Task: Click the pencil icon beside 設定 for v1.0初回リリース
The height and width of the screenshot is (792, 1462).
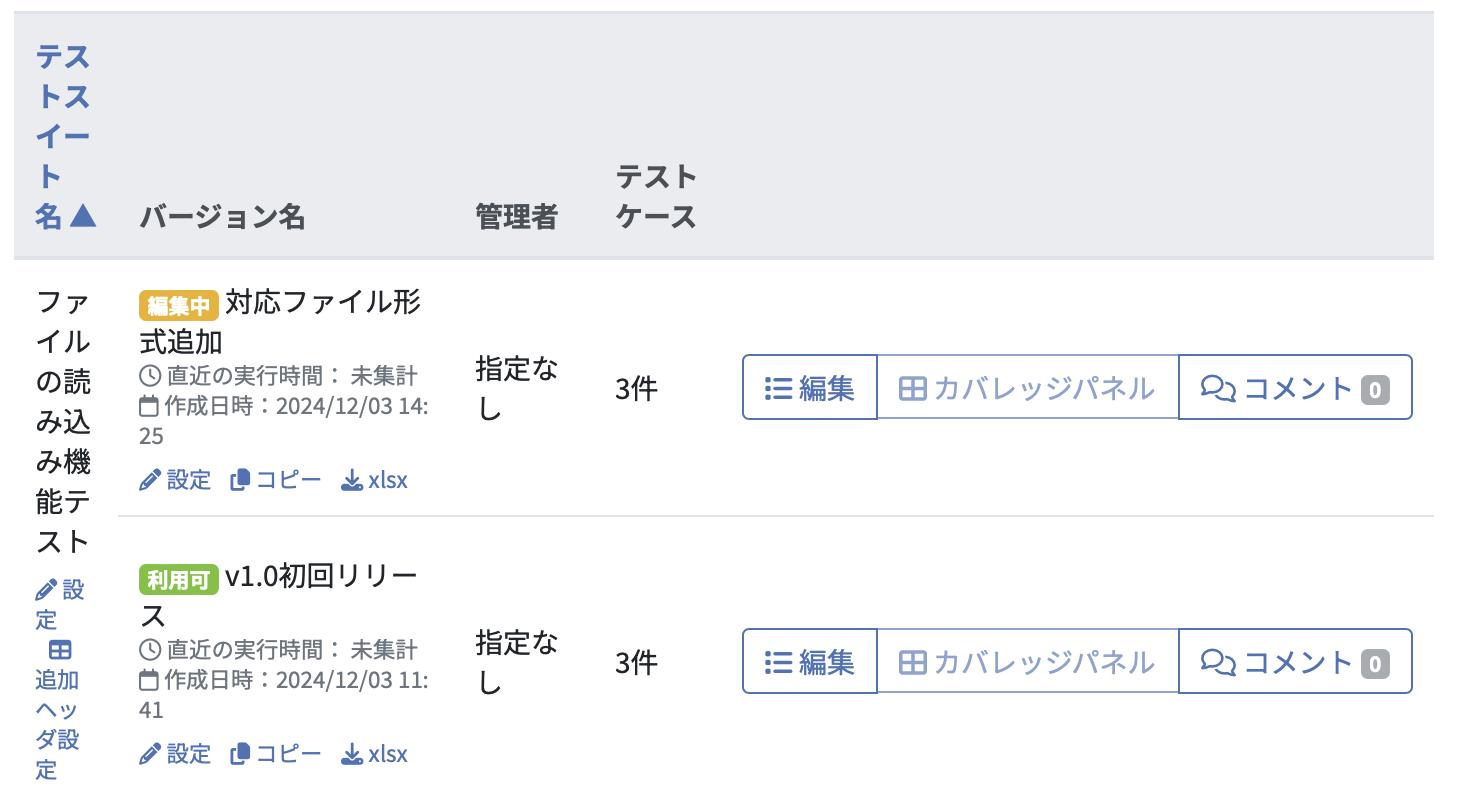Action: [x=150, y=753]
